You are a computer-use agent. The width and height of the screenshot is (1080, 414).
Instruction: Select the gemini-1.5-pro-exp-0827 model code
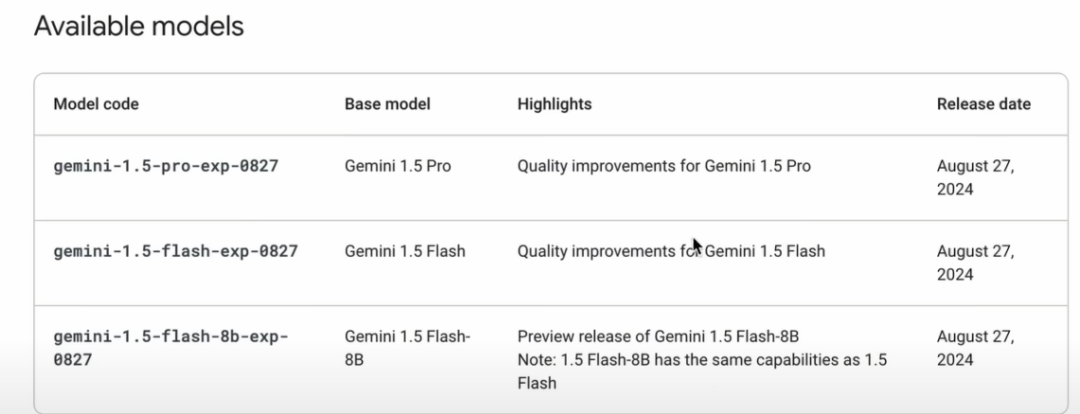166,166
